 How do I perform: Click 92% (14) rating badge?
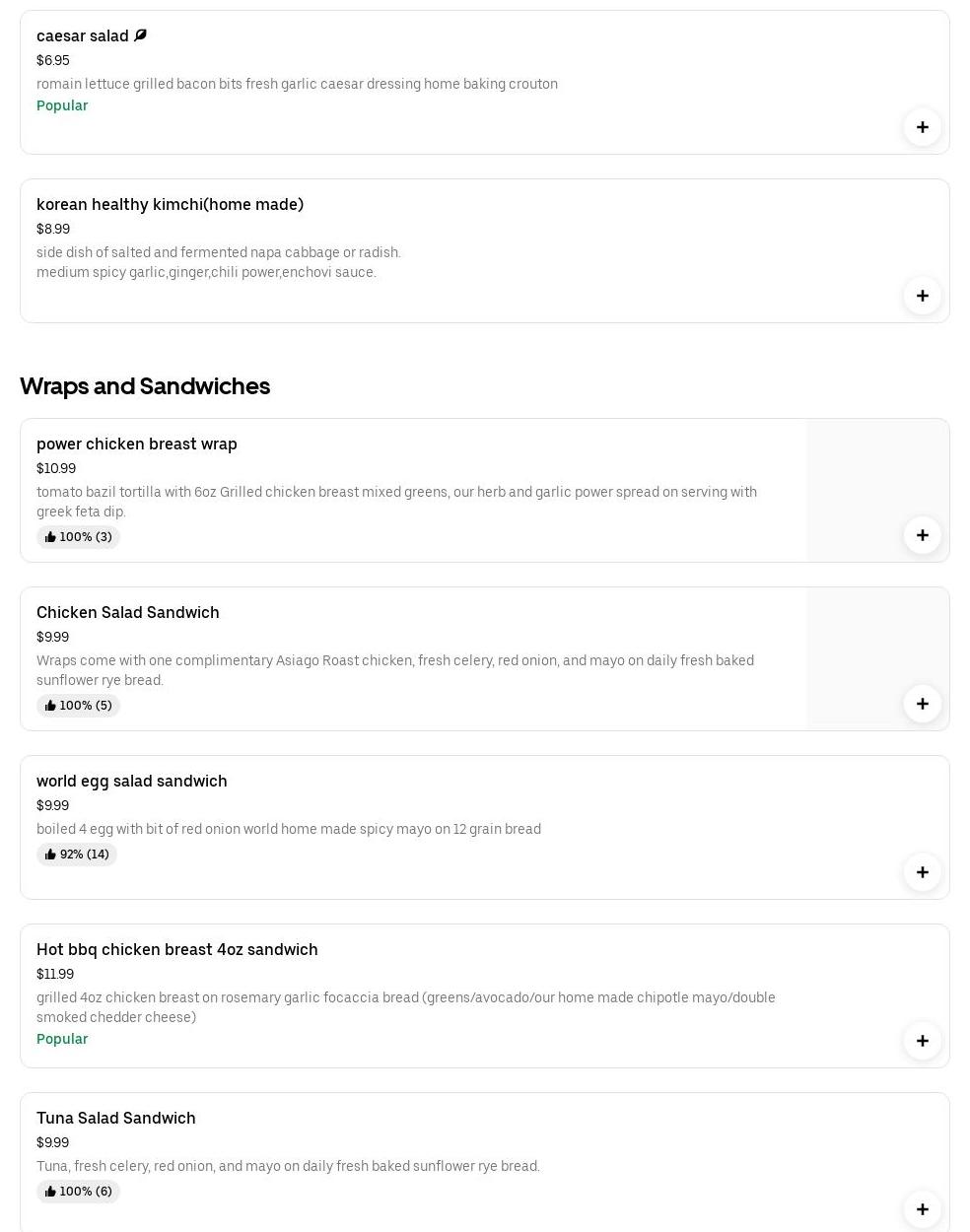coord(77,855)
